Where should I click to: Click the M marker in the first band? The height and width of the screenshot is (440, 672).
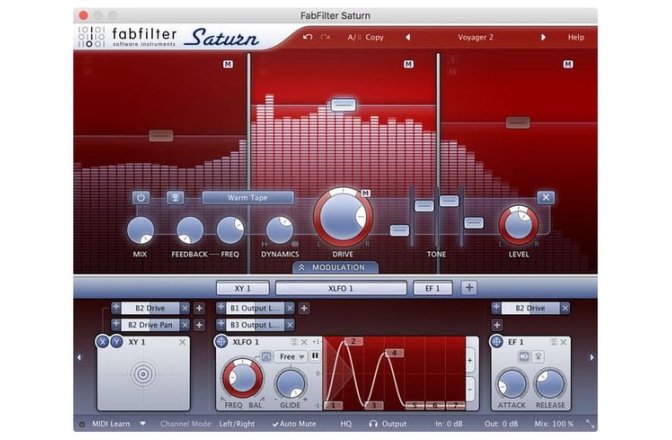228,64
